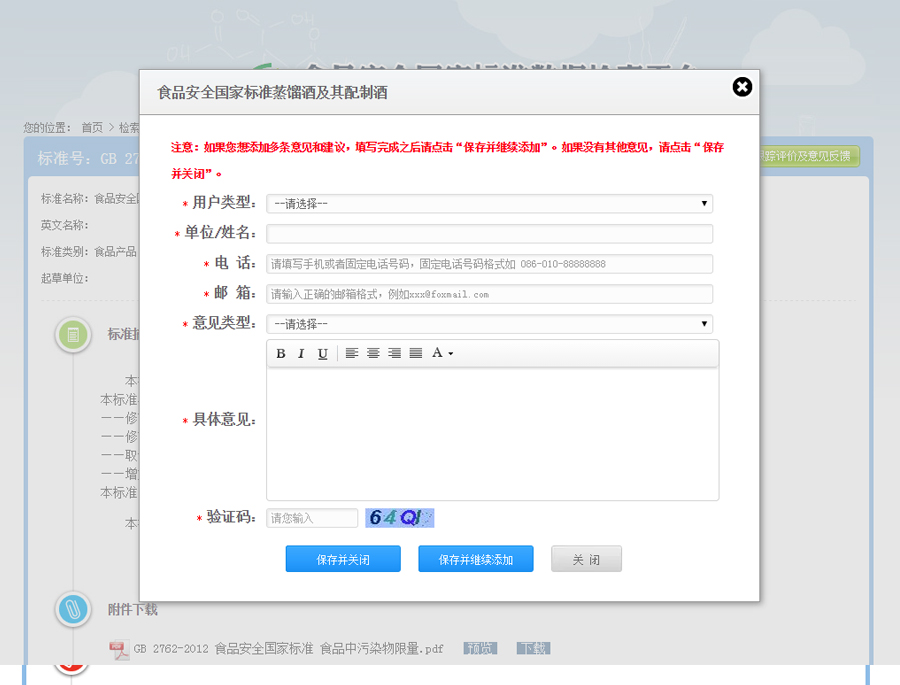Toggle underline formatting in the editor

(322, 354)
